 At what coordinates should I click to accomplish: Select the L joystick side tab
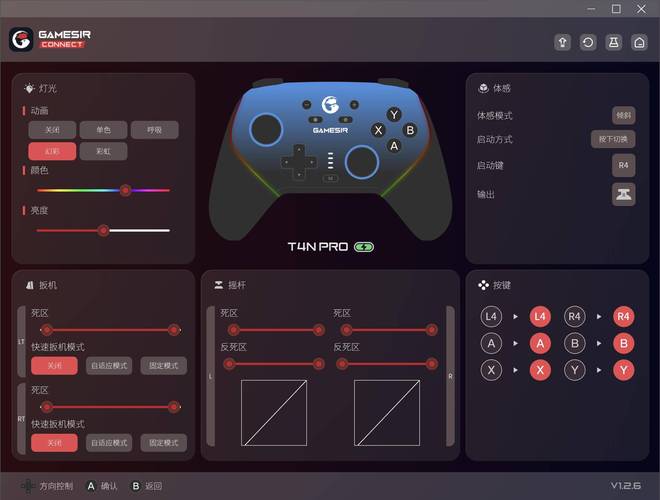point(210,376)
